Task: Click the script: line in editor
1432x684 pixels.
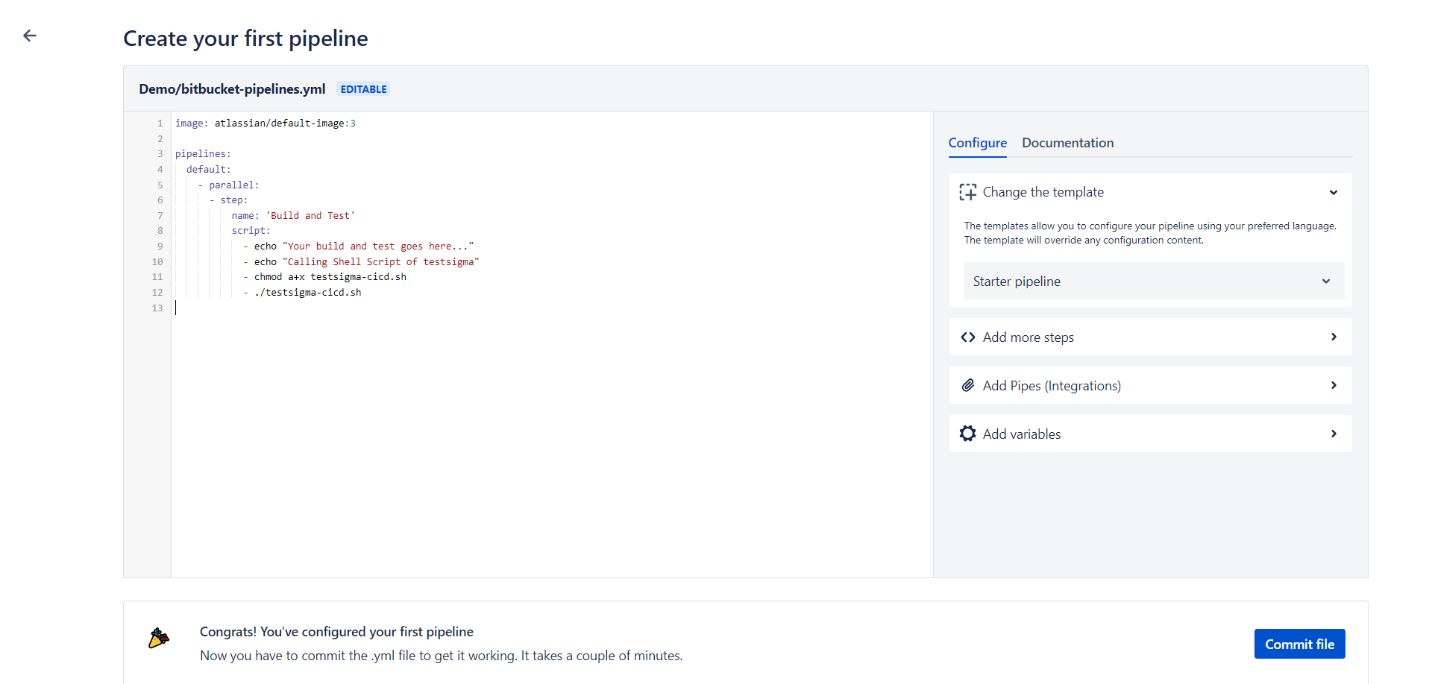Action: [x=251, y=231]
